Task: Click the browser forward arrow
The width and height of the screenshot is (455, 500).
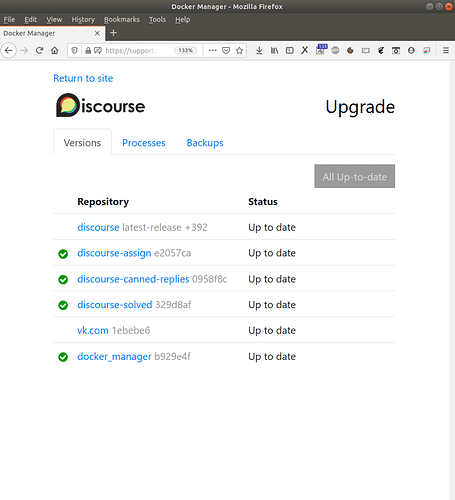Action: point(24,51)
